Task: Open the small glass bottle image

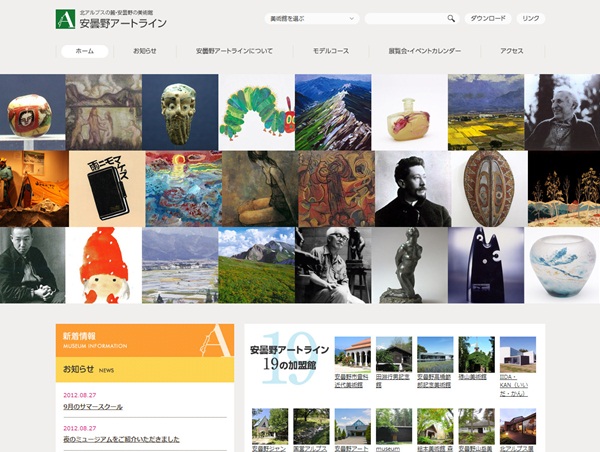Action: tap(410, 112)
